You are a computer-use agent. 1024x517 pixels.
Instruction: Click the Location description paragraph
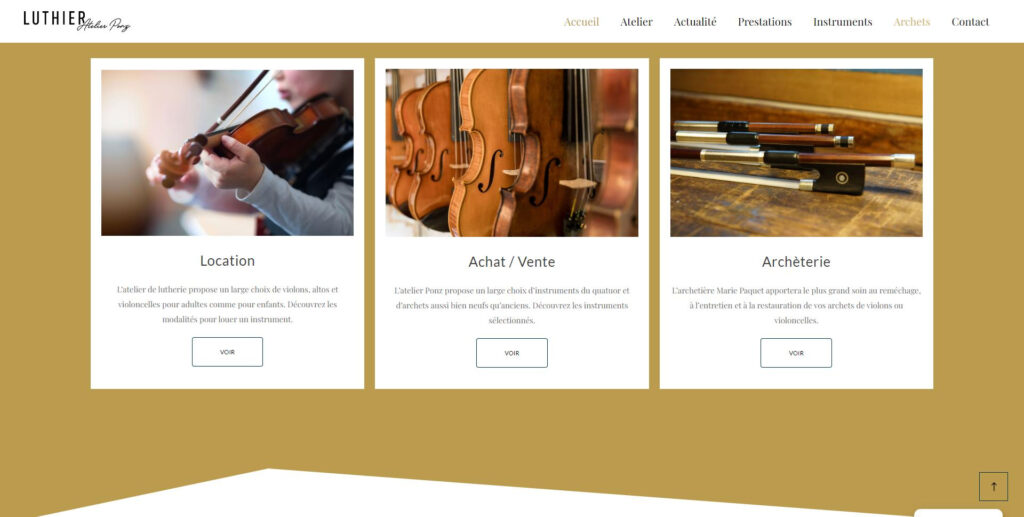click(227, 304)
